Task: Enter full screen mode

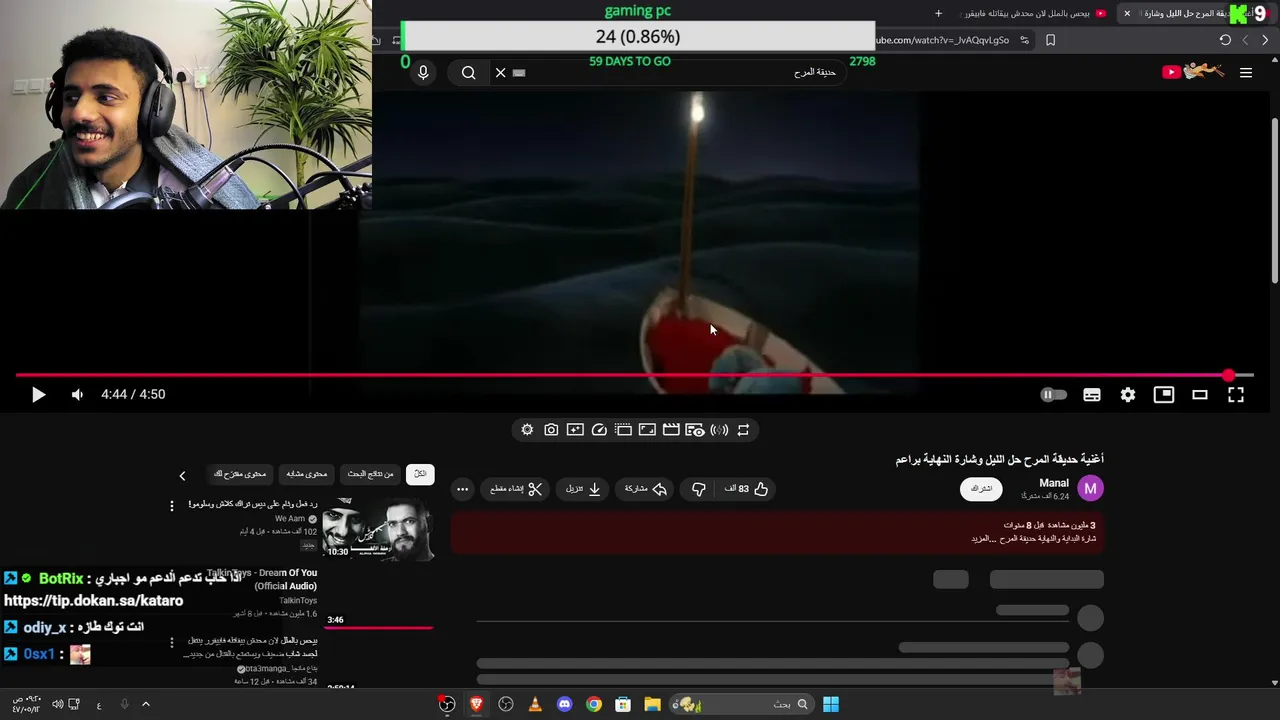Action: 1236,395
